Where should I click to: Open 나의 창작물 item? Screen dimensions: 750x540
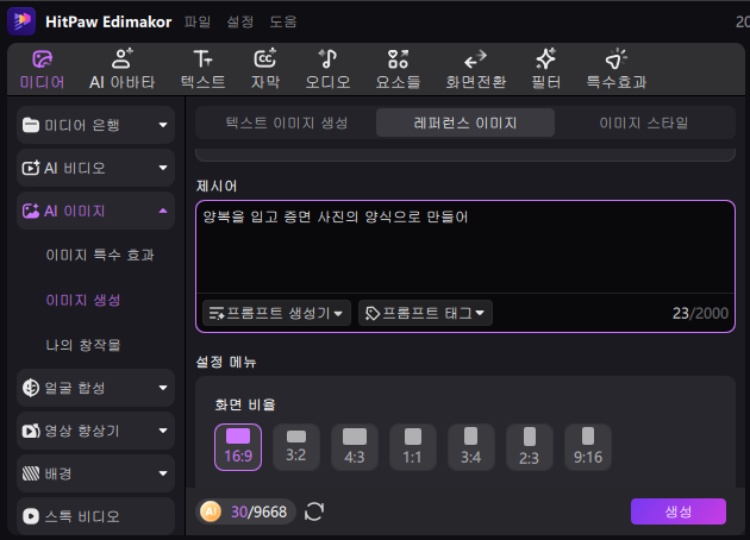[x=83, y=345]
